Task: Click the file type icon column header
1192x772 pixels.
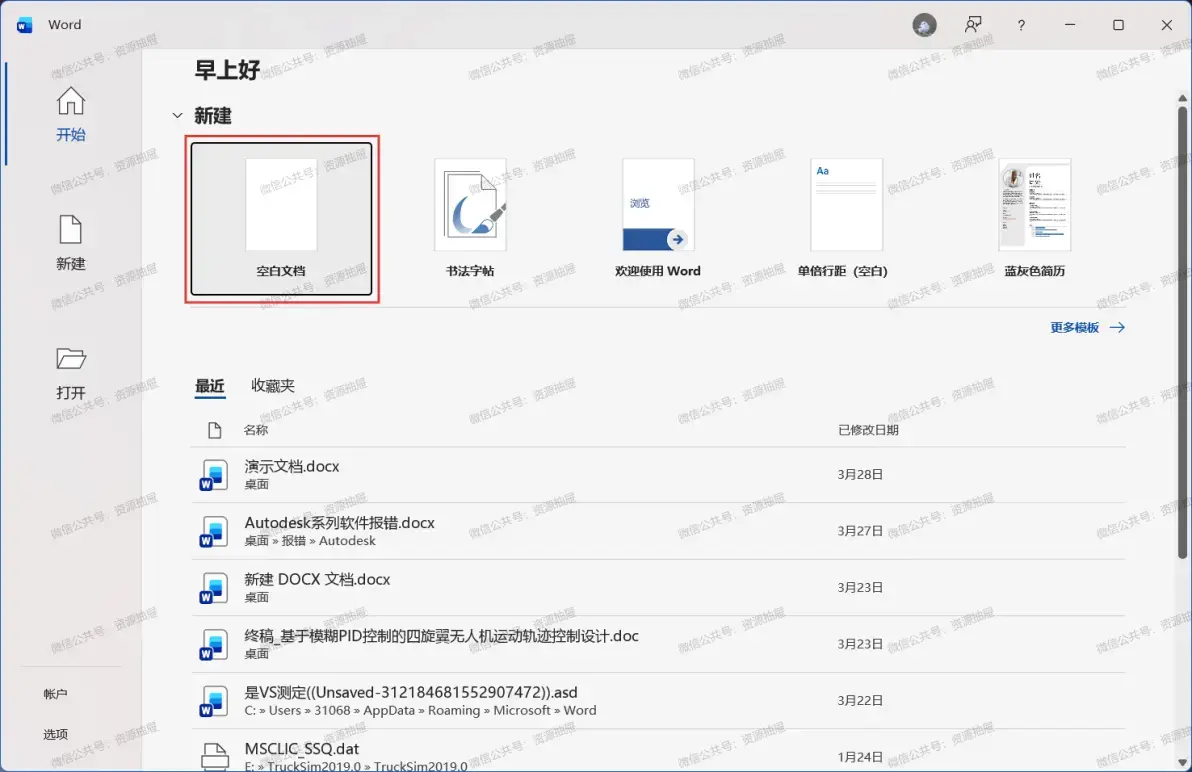Action: point(214,430)
